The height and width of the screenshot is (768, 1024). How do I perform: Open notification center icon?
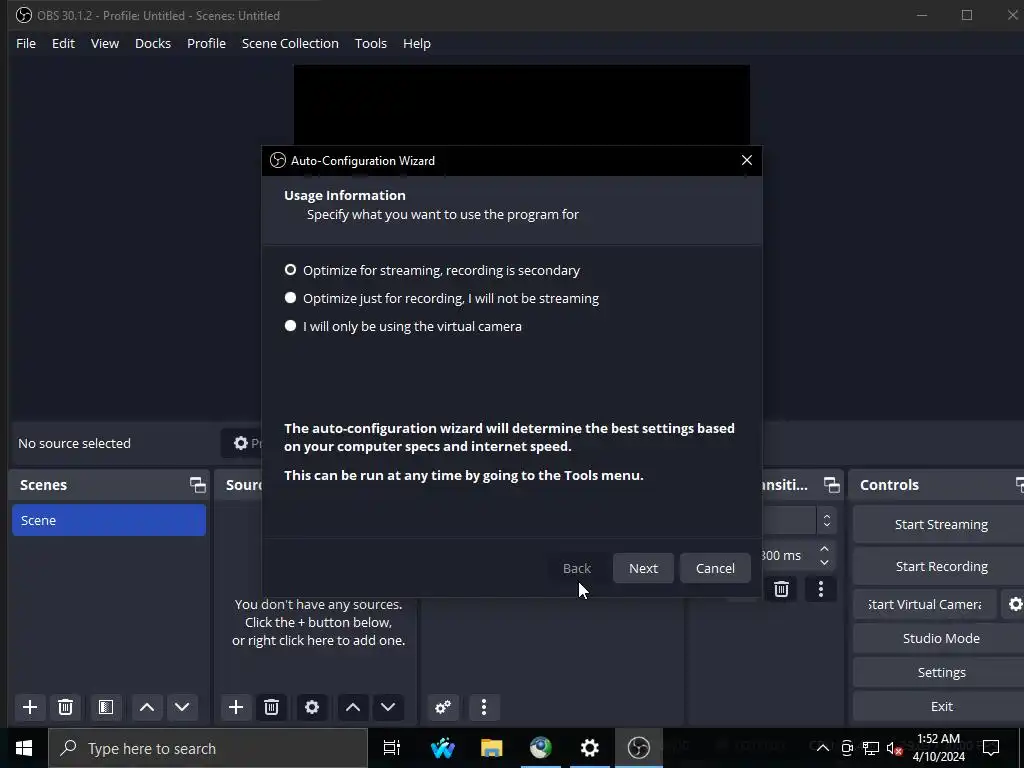(991, 748)
